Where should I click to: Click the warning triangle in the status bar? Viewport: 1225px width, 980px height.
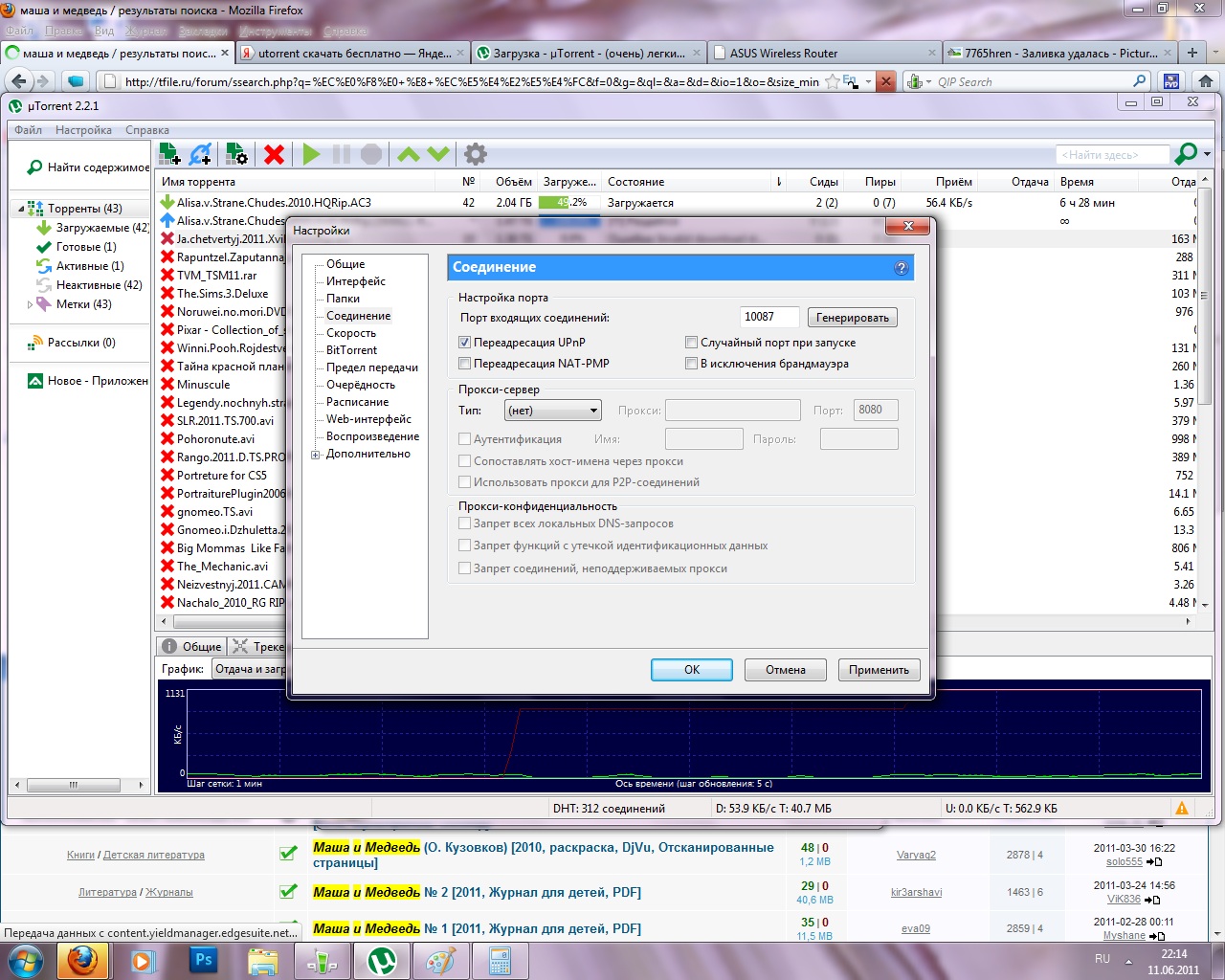[x=1182, y=809]
